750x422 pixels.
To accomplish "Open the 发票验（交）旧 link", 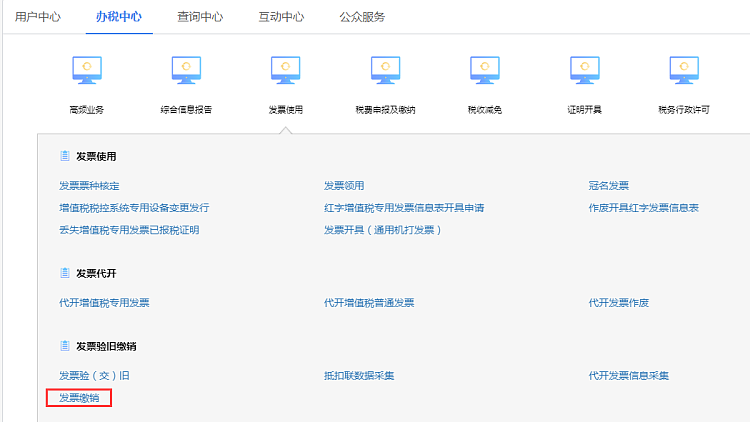I will point(94,376).
